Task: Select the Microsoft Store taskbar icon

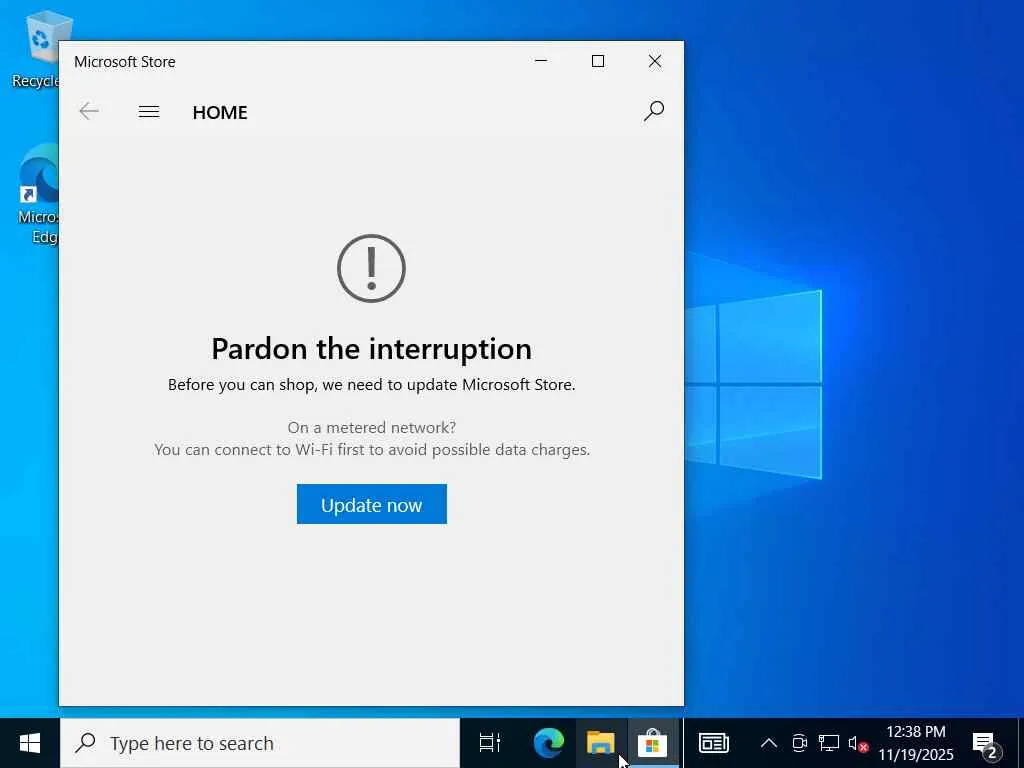Action: [652, 743]
